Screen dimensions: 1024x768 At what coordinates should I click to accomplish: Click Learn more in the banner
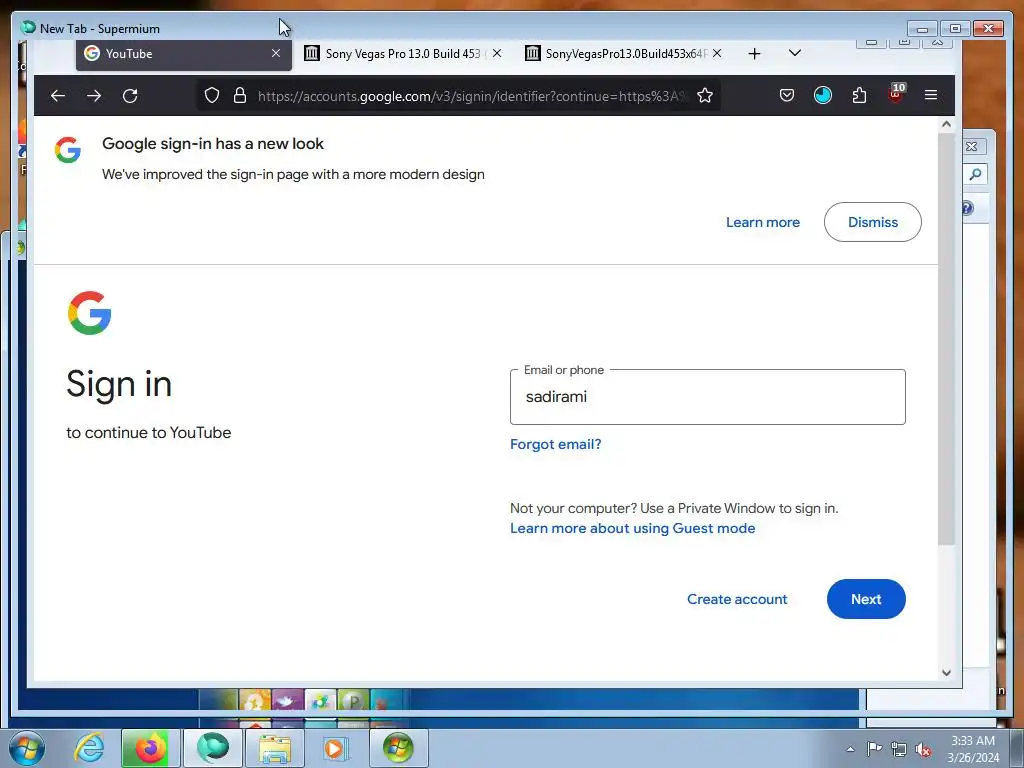pyautogui.click(x=763, y=222)
